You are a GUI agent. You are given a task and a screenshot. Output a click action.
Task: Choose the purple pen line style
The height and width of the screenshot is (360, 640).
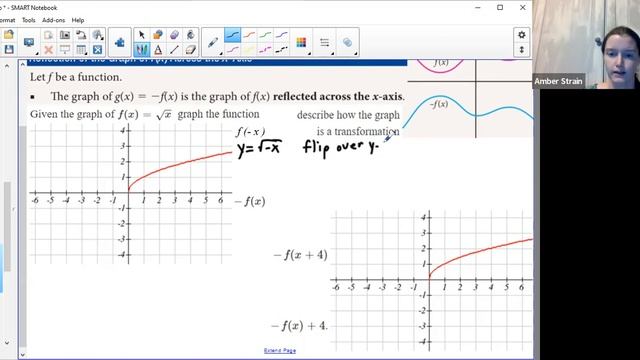point(282,35)
